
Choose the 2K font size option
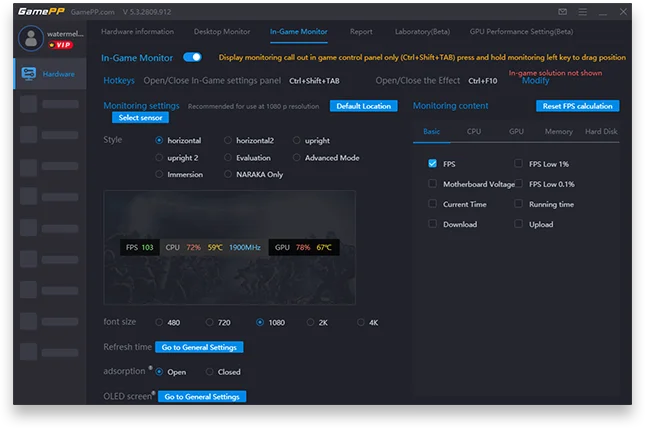(310, 323)
